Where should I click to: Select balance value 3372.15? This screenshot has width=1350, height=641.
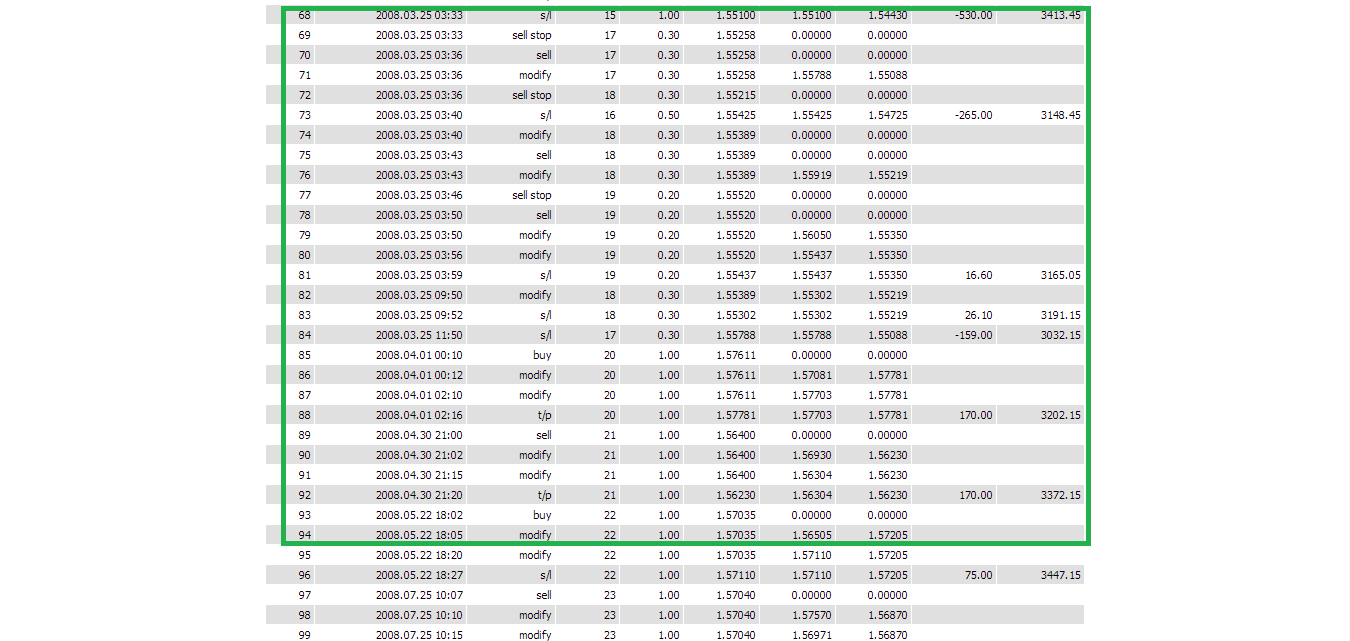pos(1060,495)
